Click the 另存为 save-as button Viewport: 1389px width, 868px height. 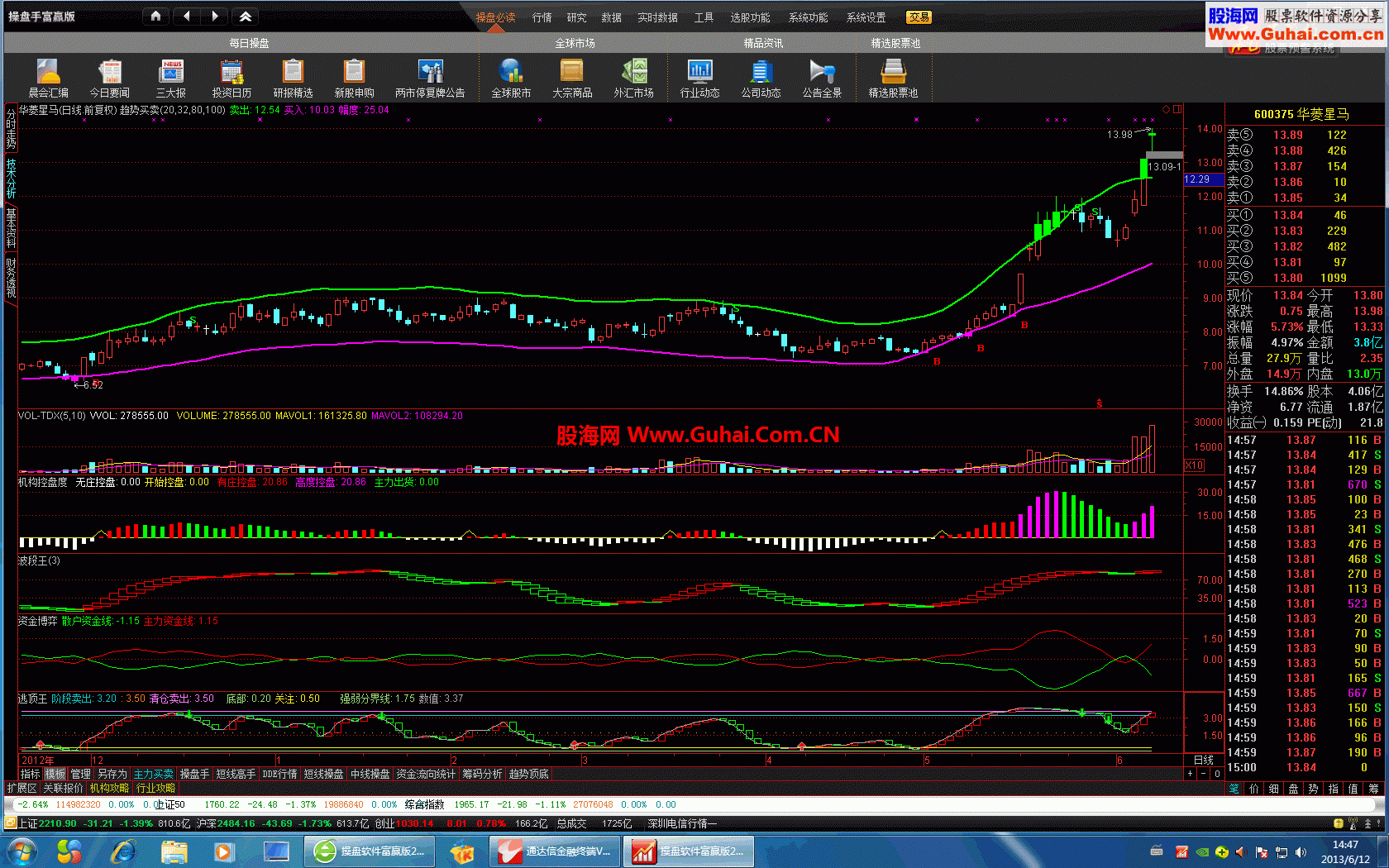coord(112,774)
